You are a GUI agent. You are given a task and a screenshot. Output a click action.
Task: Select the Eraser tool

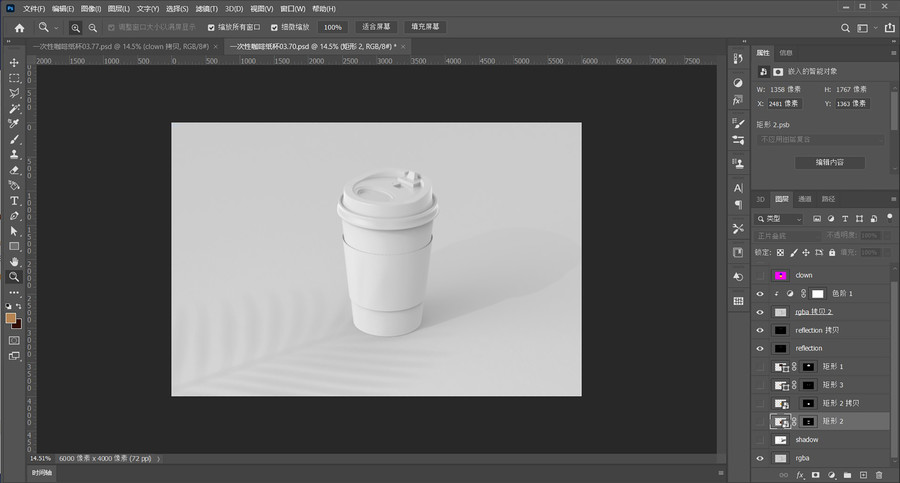point(14,170)
